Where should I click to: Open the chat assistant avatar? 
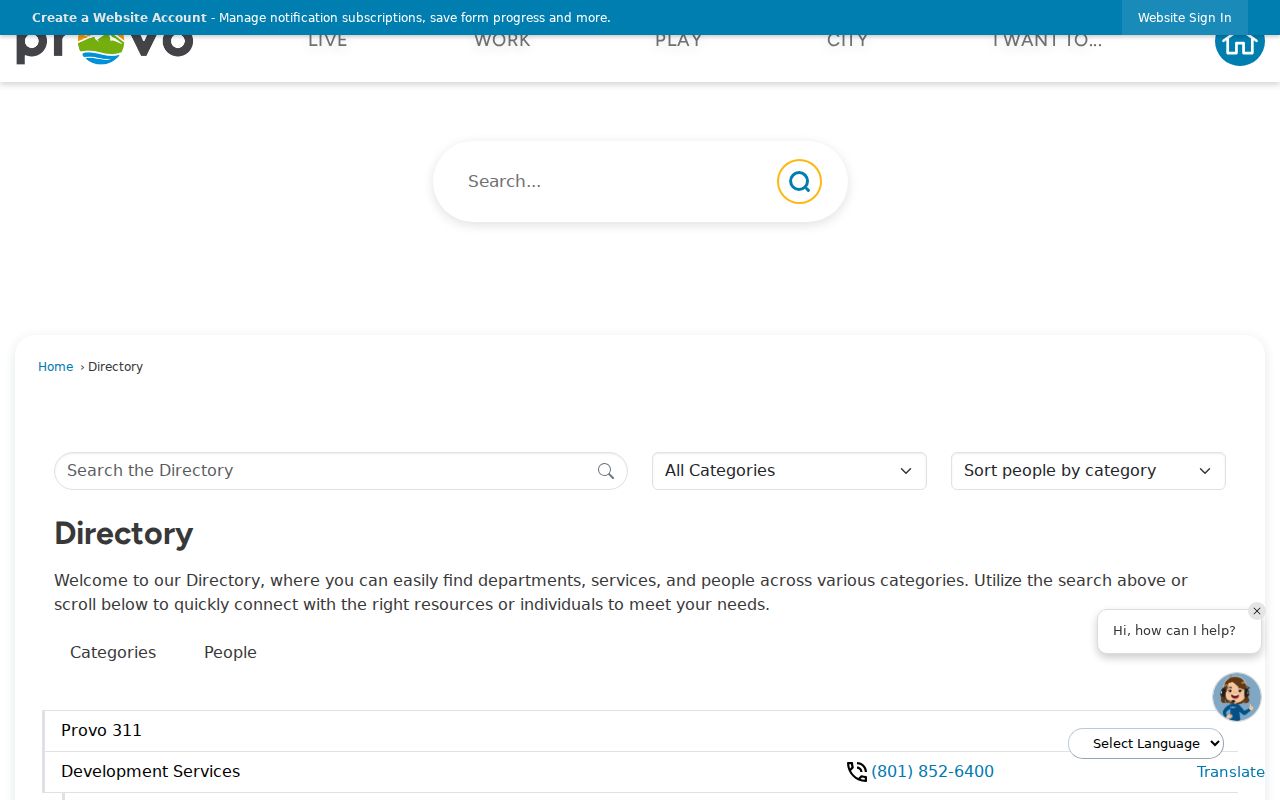[1237, 697]
